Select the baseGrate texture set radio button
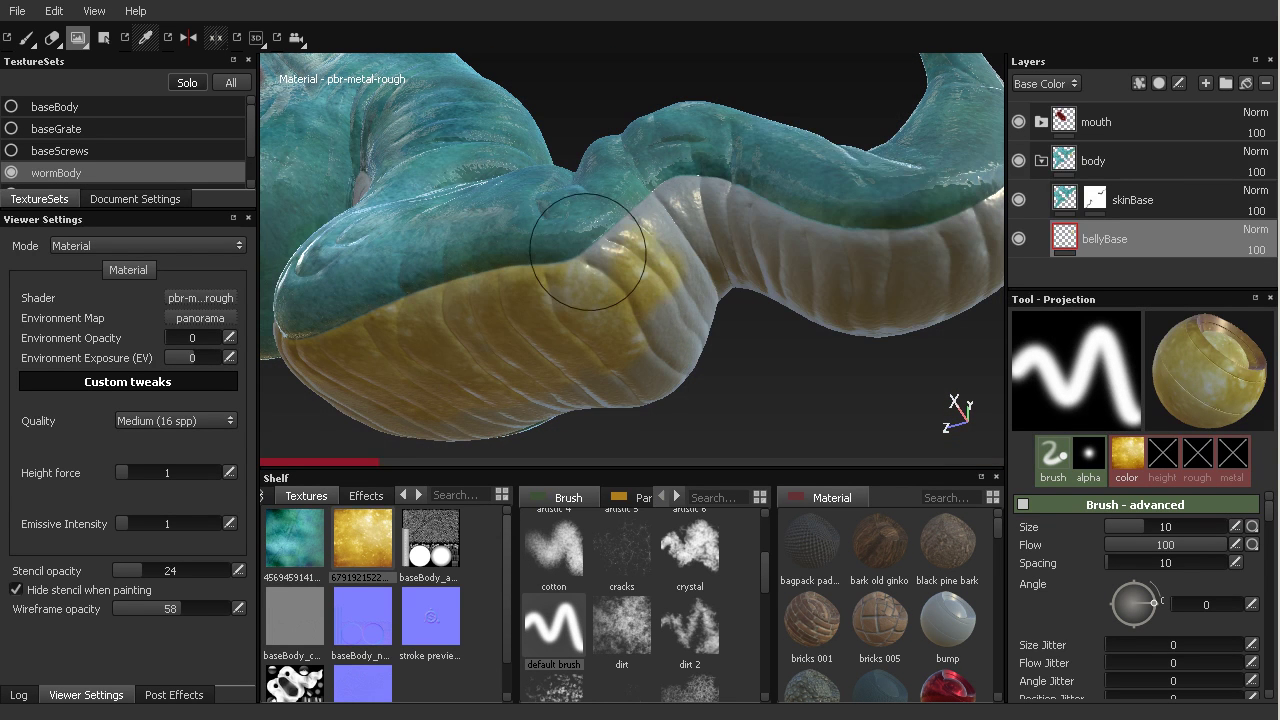 pyautogui.click(x=11, y=129)
